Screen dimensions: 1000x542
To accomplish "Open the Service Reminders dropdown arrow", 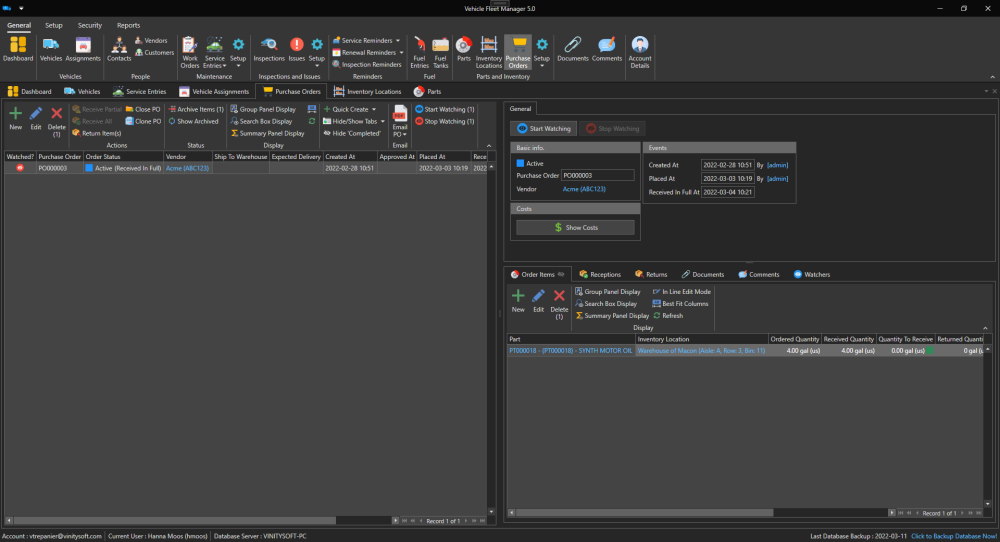I will pos(398,40).
